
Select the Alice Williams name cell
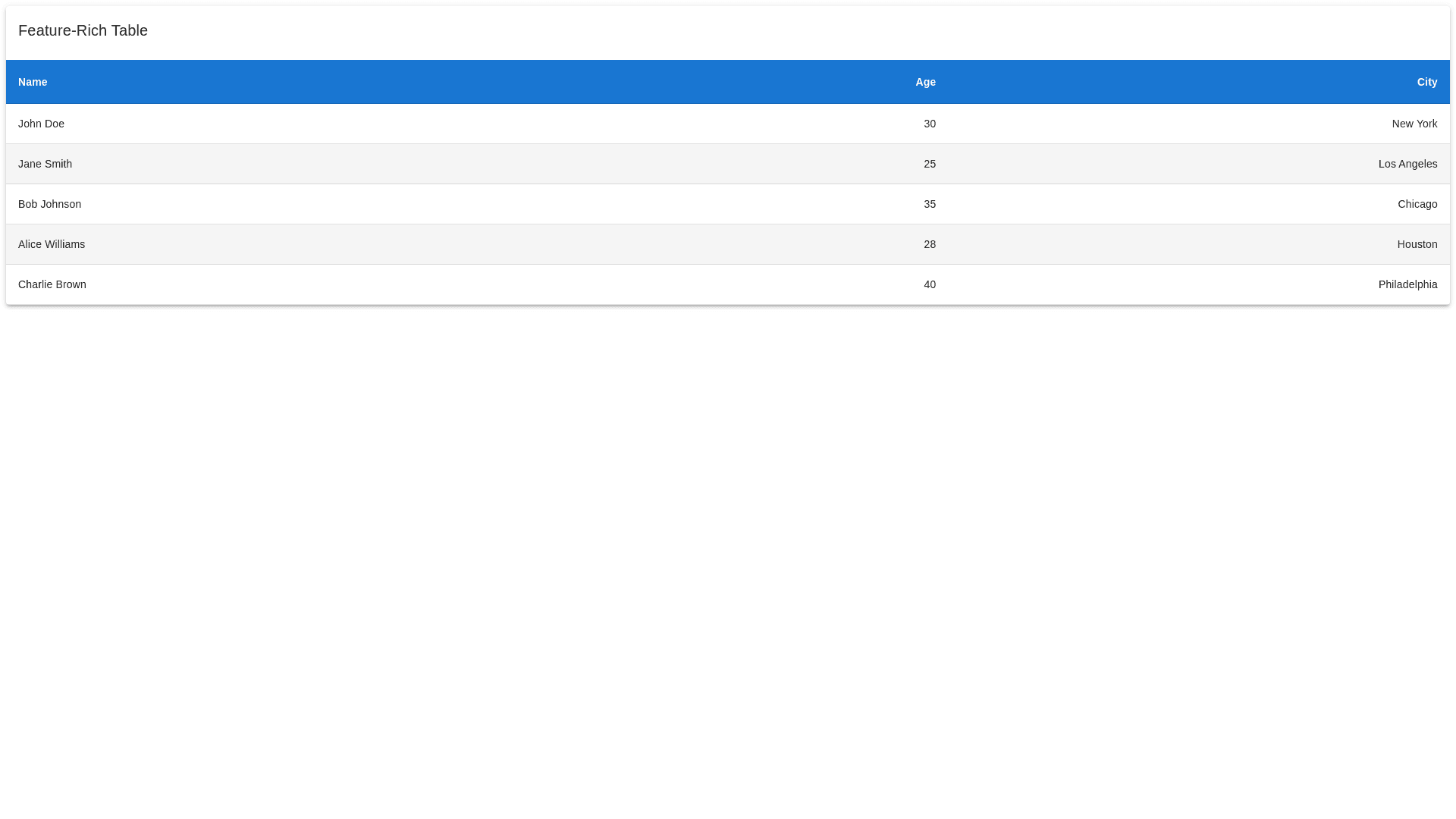(x=52, y=244)
